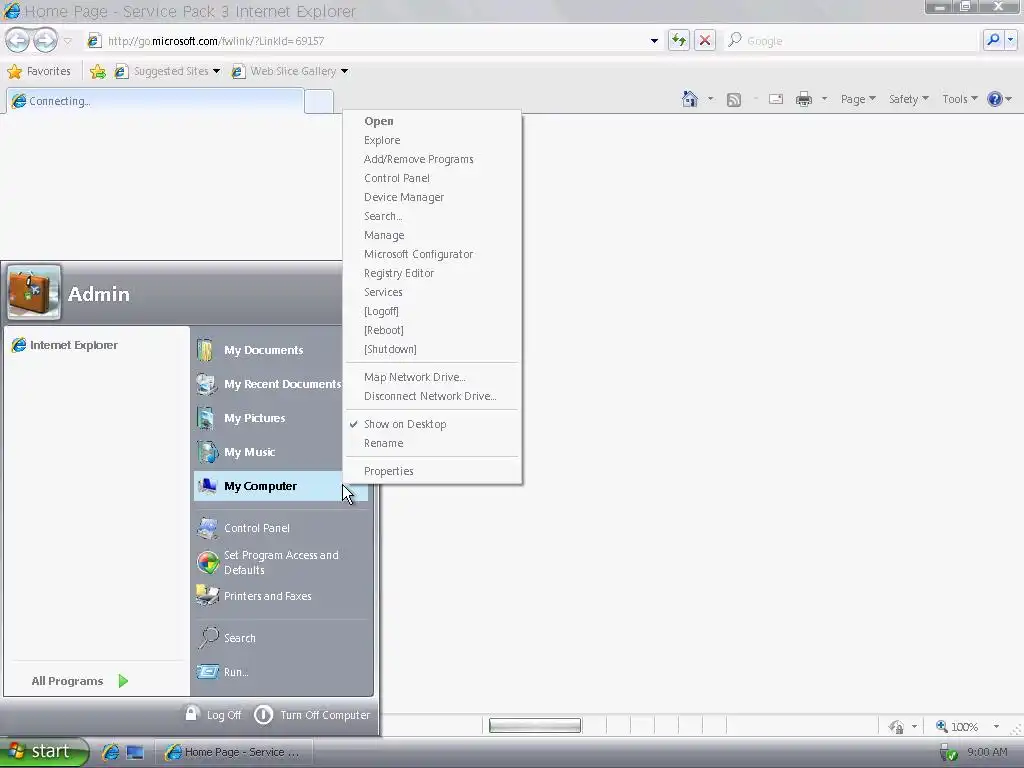Choose Explore in the context menu
Viewport: 1024px width, 768px height.
(x=432, y=140)
